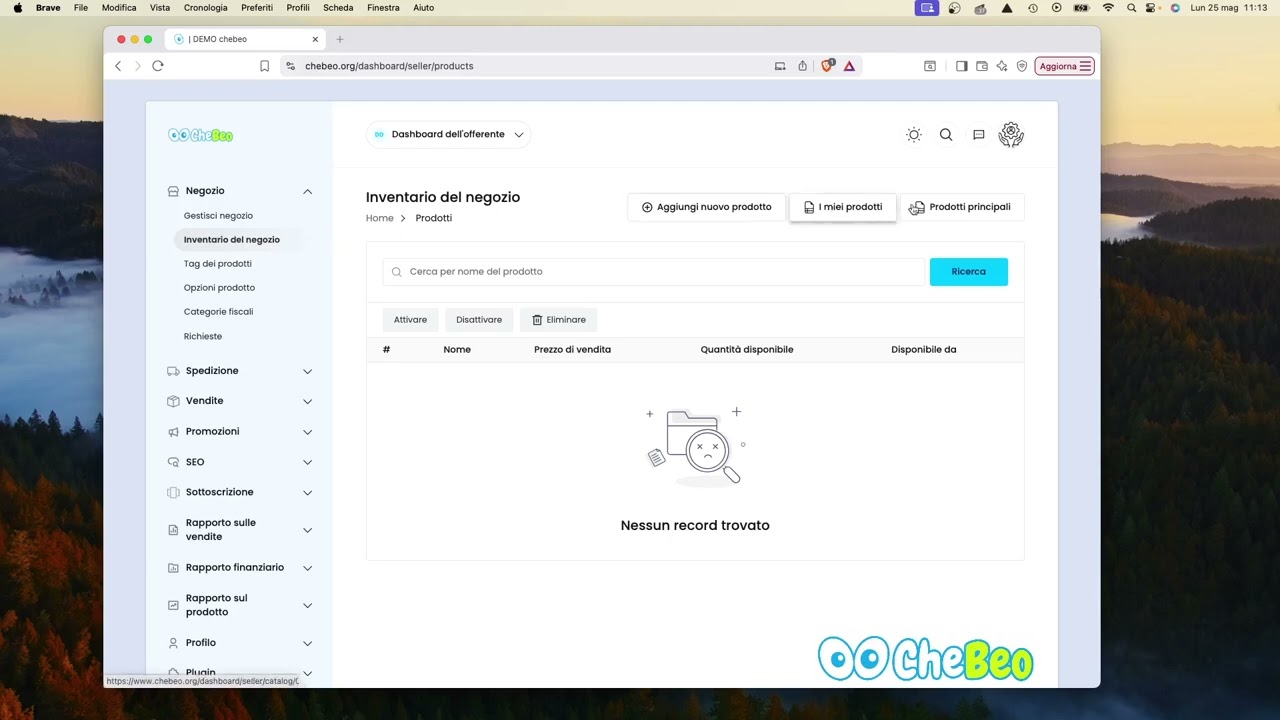
Task: Reload the page with the refresh icon
Action: click(x=158, y=66)
